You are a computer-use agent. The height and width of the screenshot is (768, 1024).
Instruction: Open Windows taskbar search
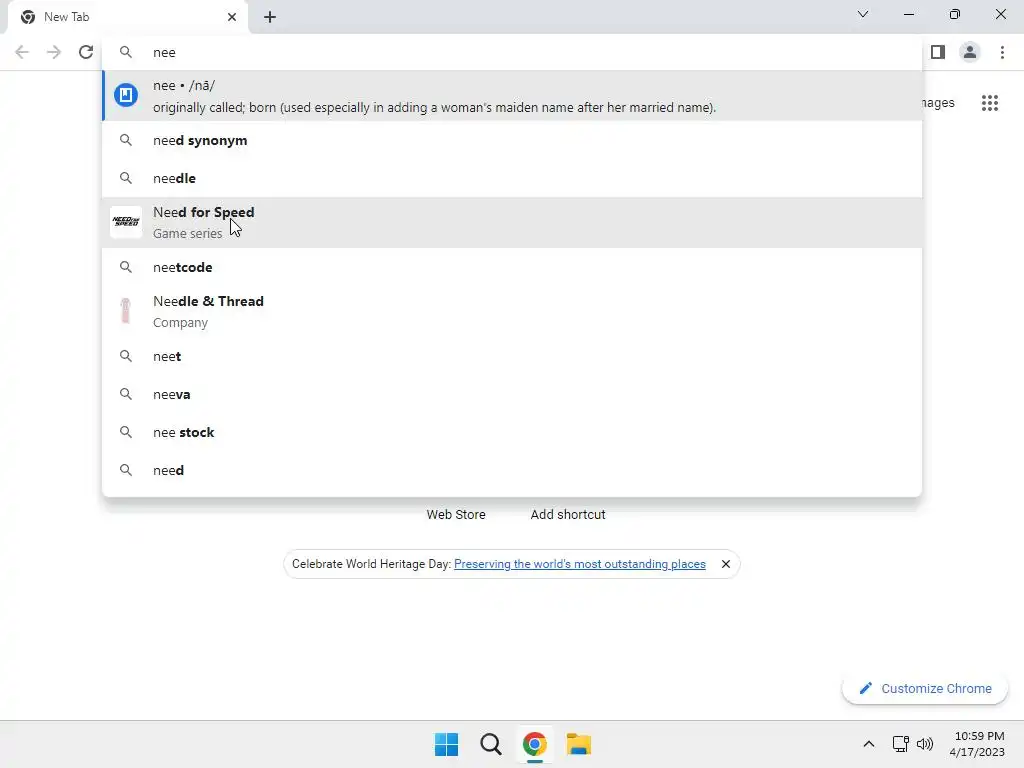click(490, 744)
